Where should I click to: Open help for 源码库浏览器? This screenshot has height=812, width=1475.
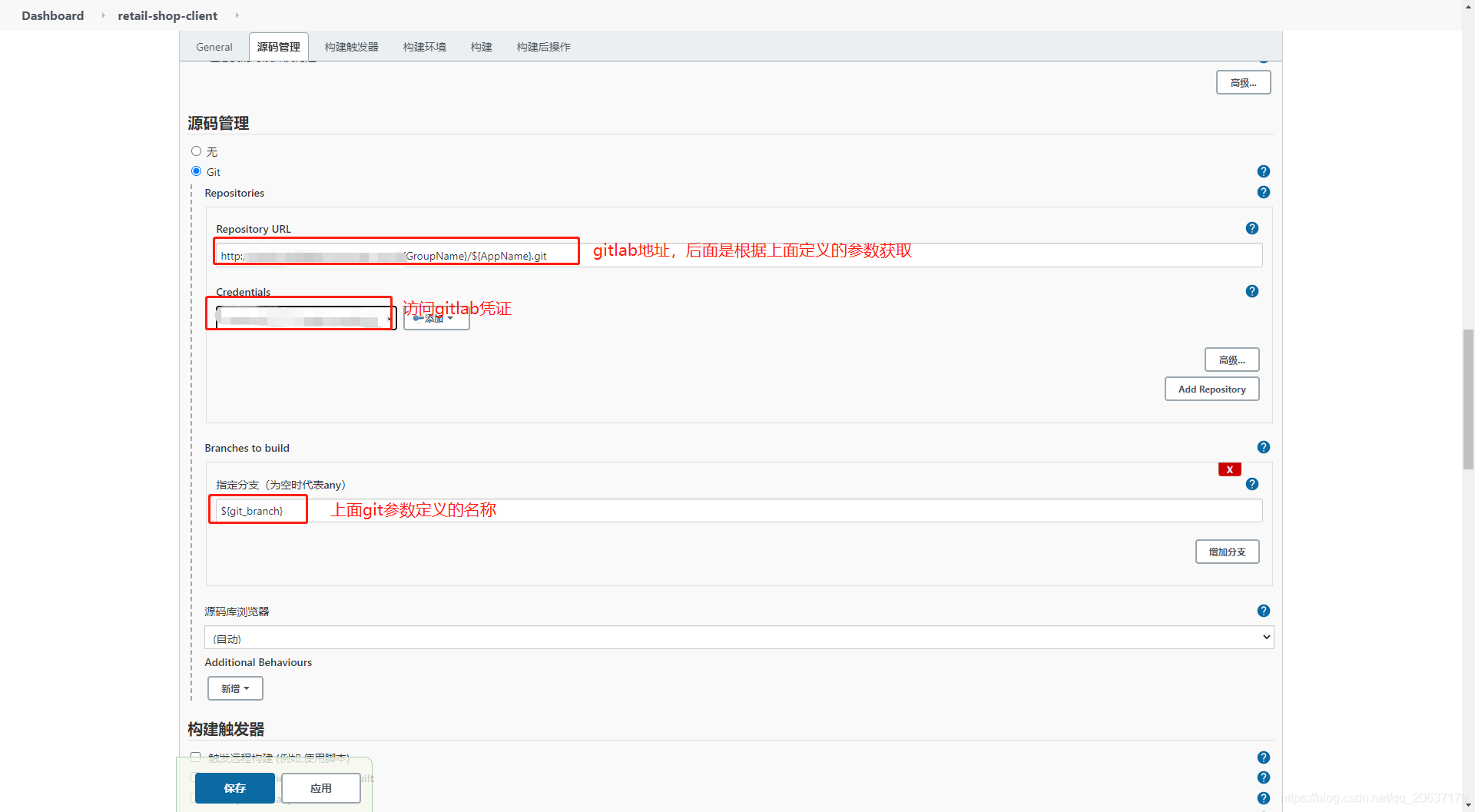tap(1263, 611)
